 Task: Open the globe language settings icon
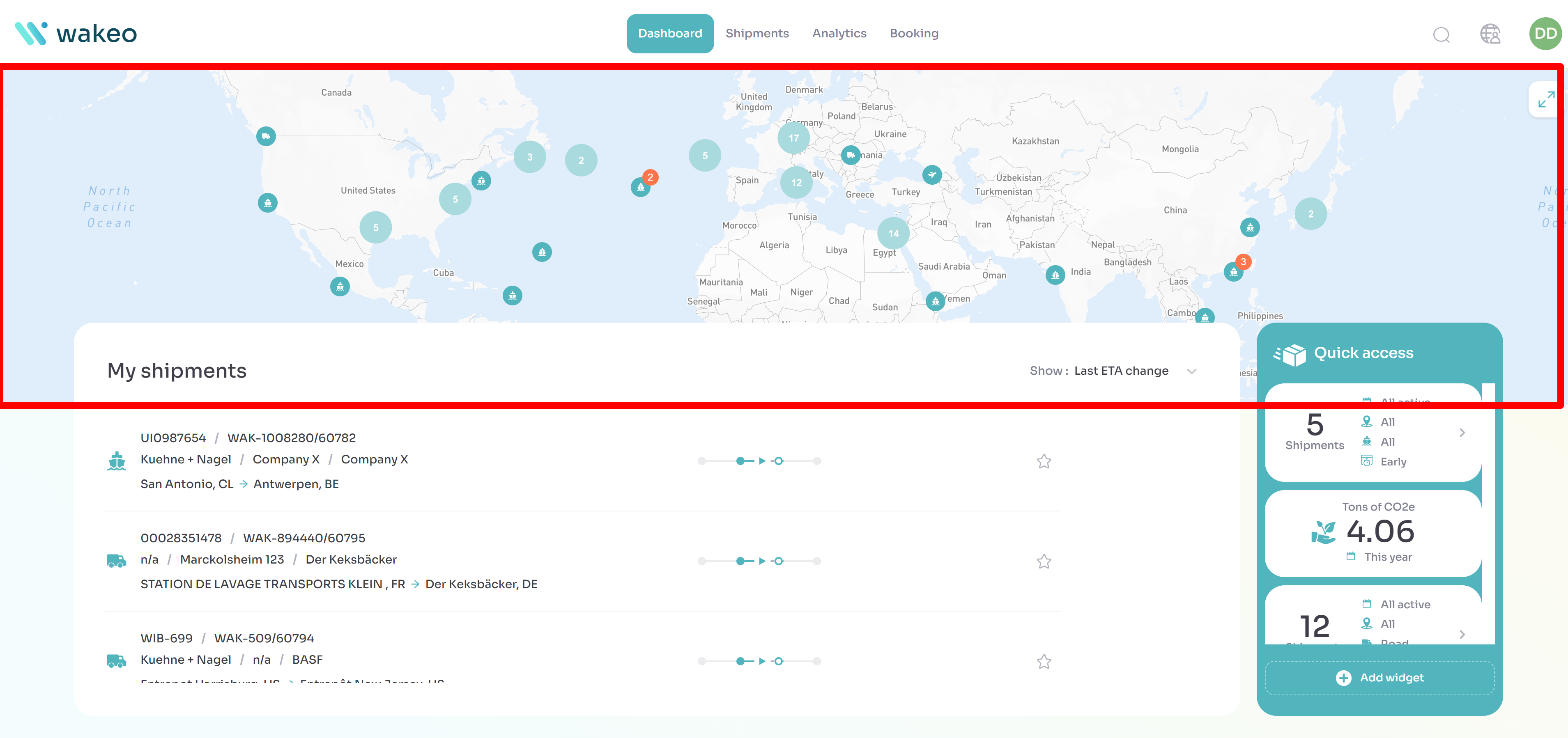tap(1490, 34)
